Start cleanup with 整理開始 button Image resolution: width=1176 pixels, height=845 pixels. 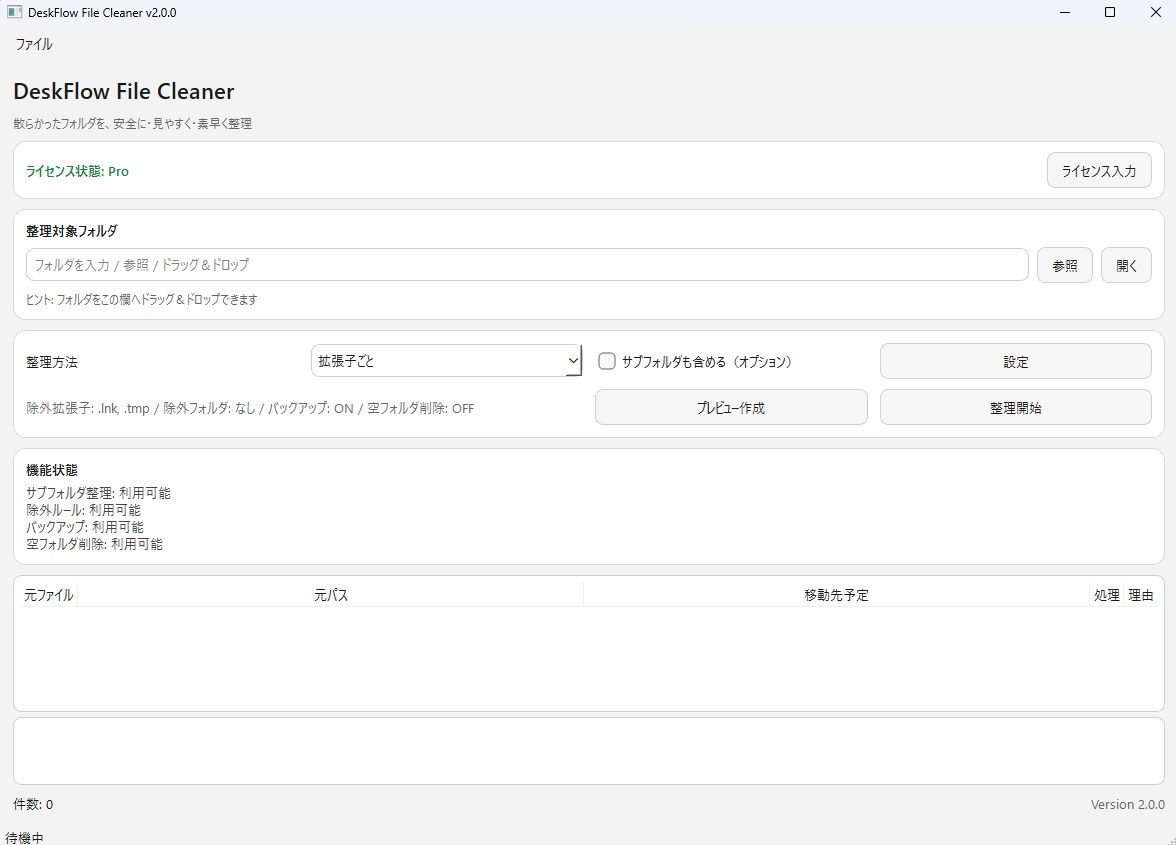1016,407
